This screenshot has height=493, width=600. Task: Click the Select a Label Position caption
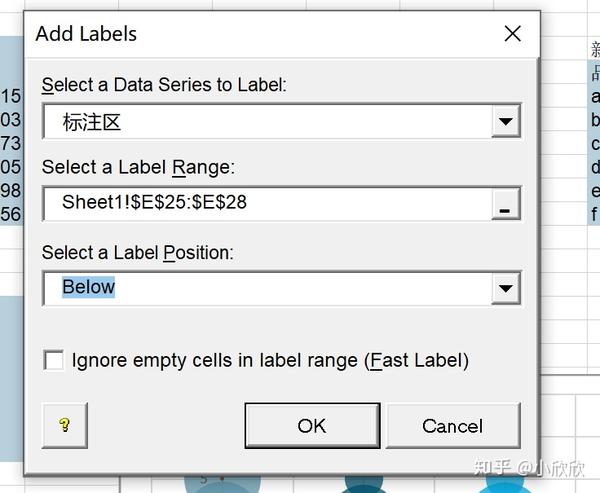(x=138, y=253)
